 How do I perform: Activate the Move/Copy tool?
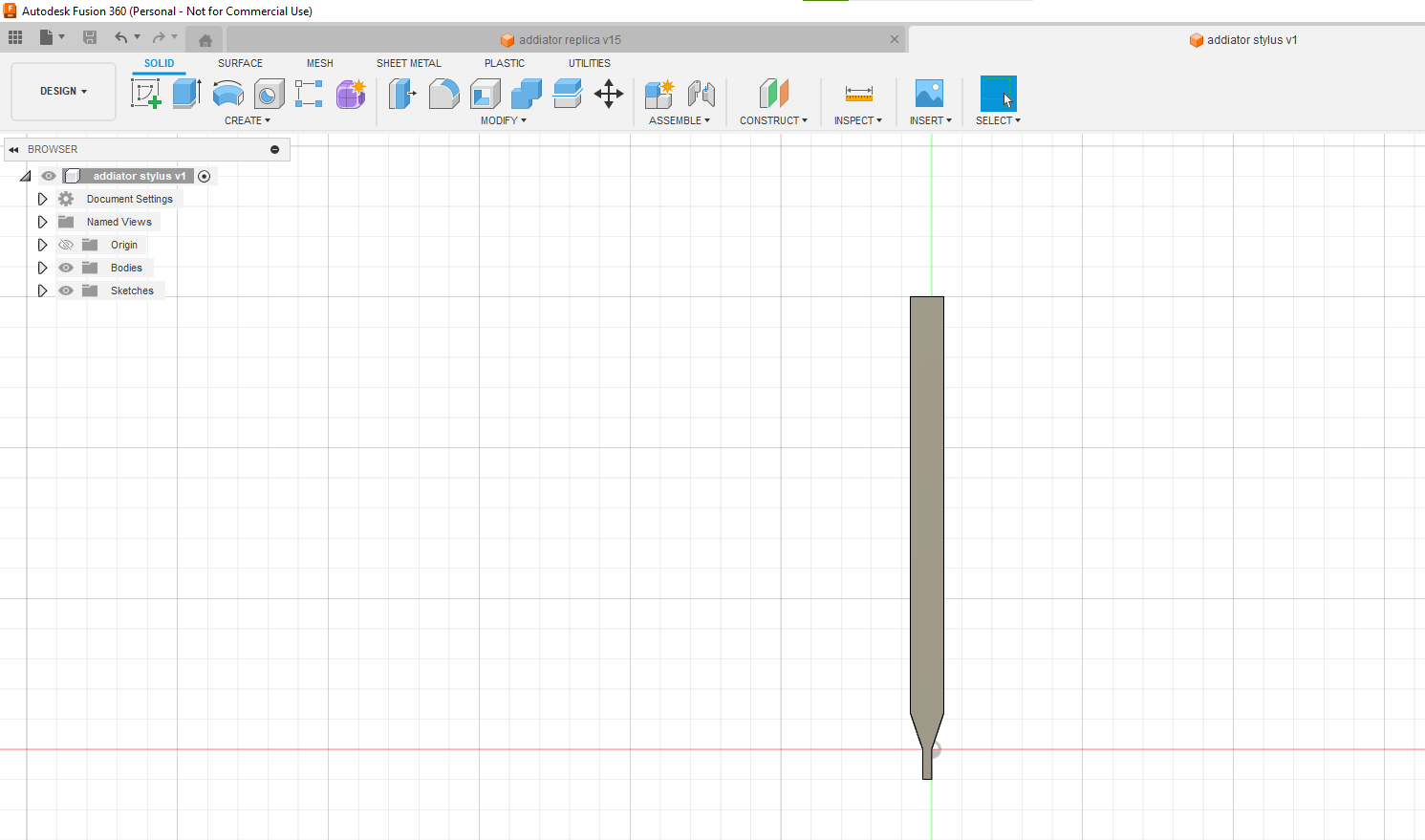pyautogui.click(x=609, y=93)
